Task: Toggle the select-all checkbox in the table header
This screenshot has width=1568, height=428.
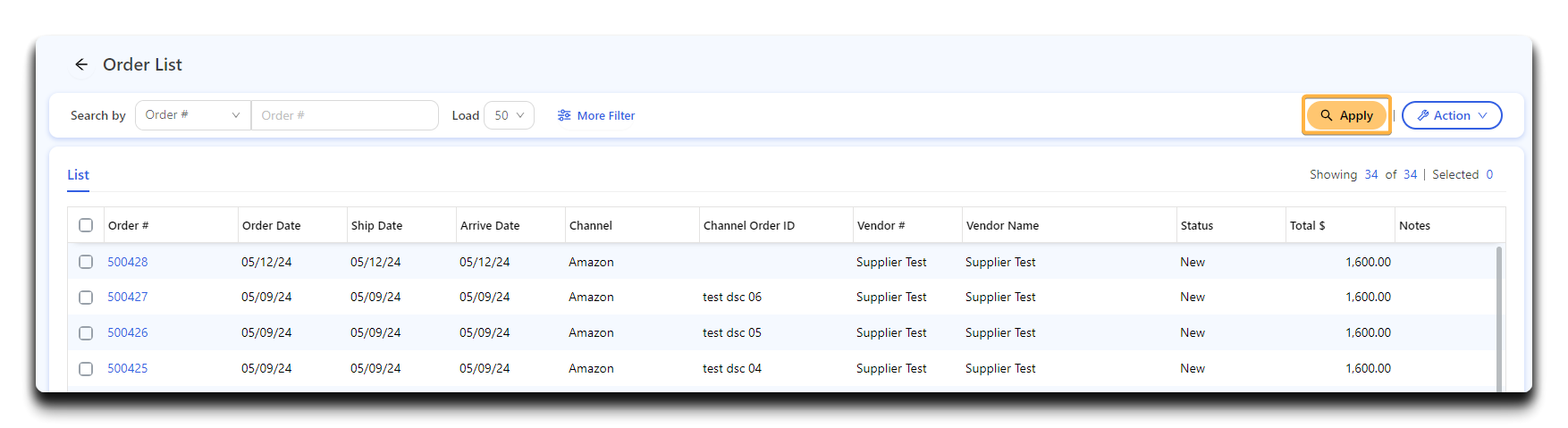Action: click(x=86, y=225)
